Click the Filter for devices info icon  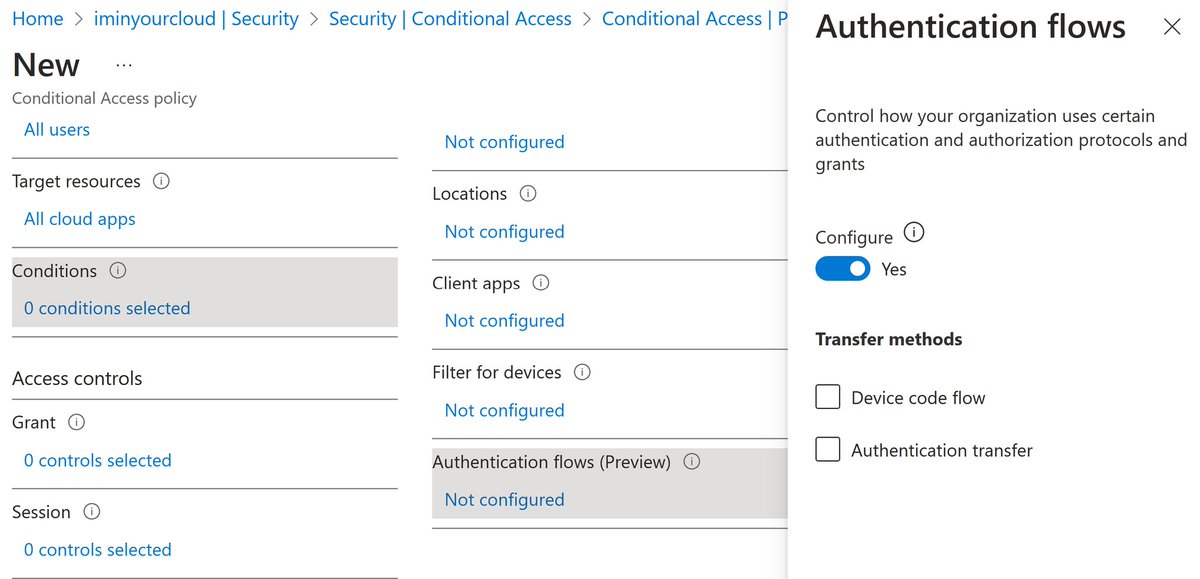582,371
